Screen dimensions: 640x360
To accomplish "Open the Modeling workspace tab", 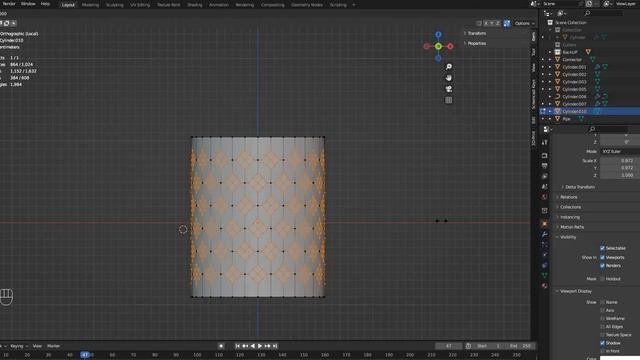I will [90, 5].
